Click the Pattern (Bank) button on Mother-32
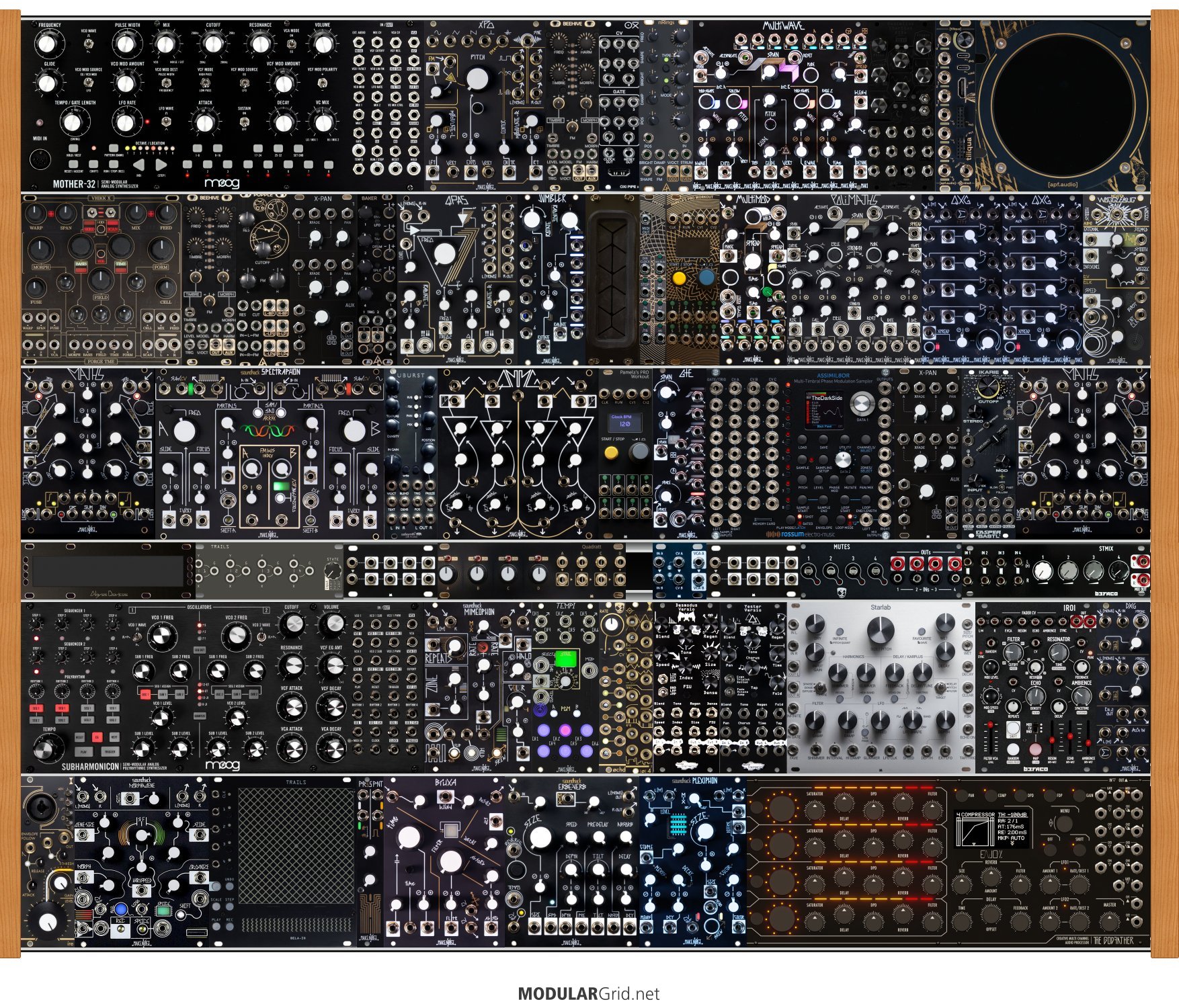Viewport: 1179px width, 1008px height. 114,148
